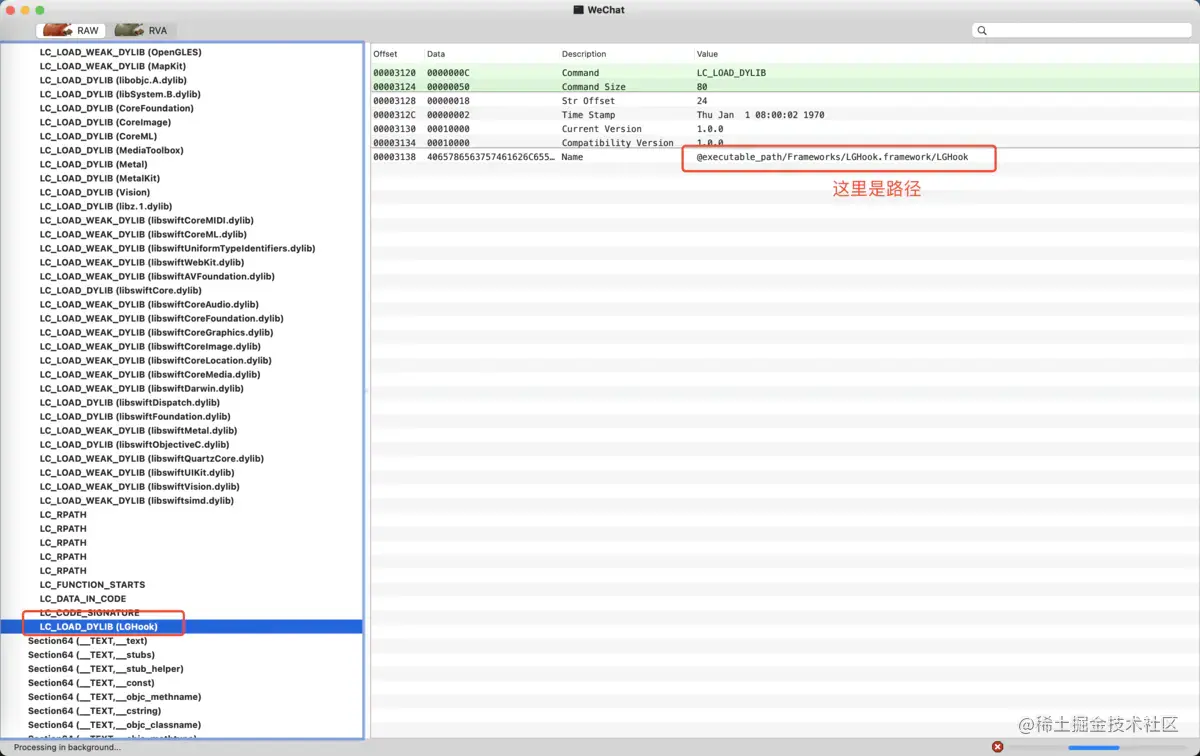Open Section64 (__TEXT,__cstring) node
Viewport: 1200px width, 756px height.
[x=94, y=710]
